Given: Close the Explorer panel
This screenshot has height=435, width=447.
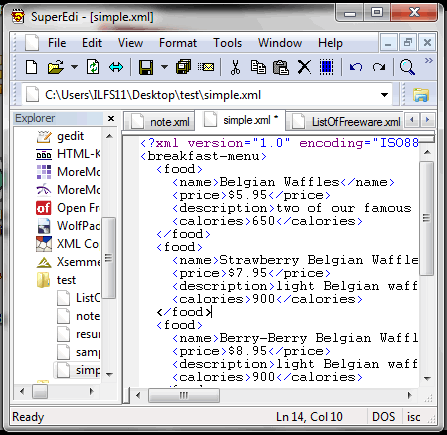Looking at the screenshot, I should (111, 118).
